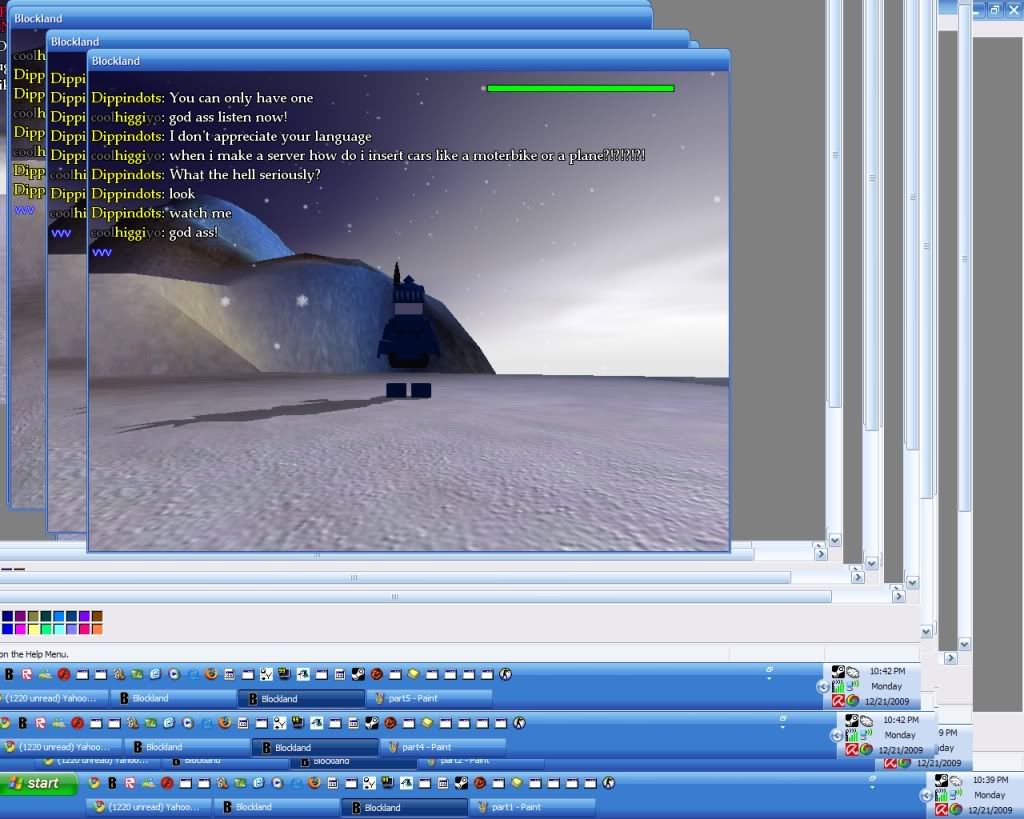Open Firefox from the part5 - Paint taskbar quick launch
1024x819 pixels.
[211, 674]
